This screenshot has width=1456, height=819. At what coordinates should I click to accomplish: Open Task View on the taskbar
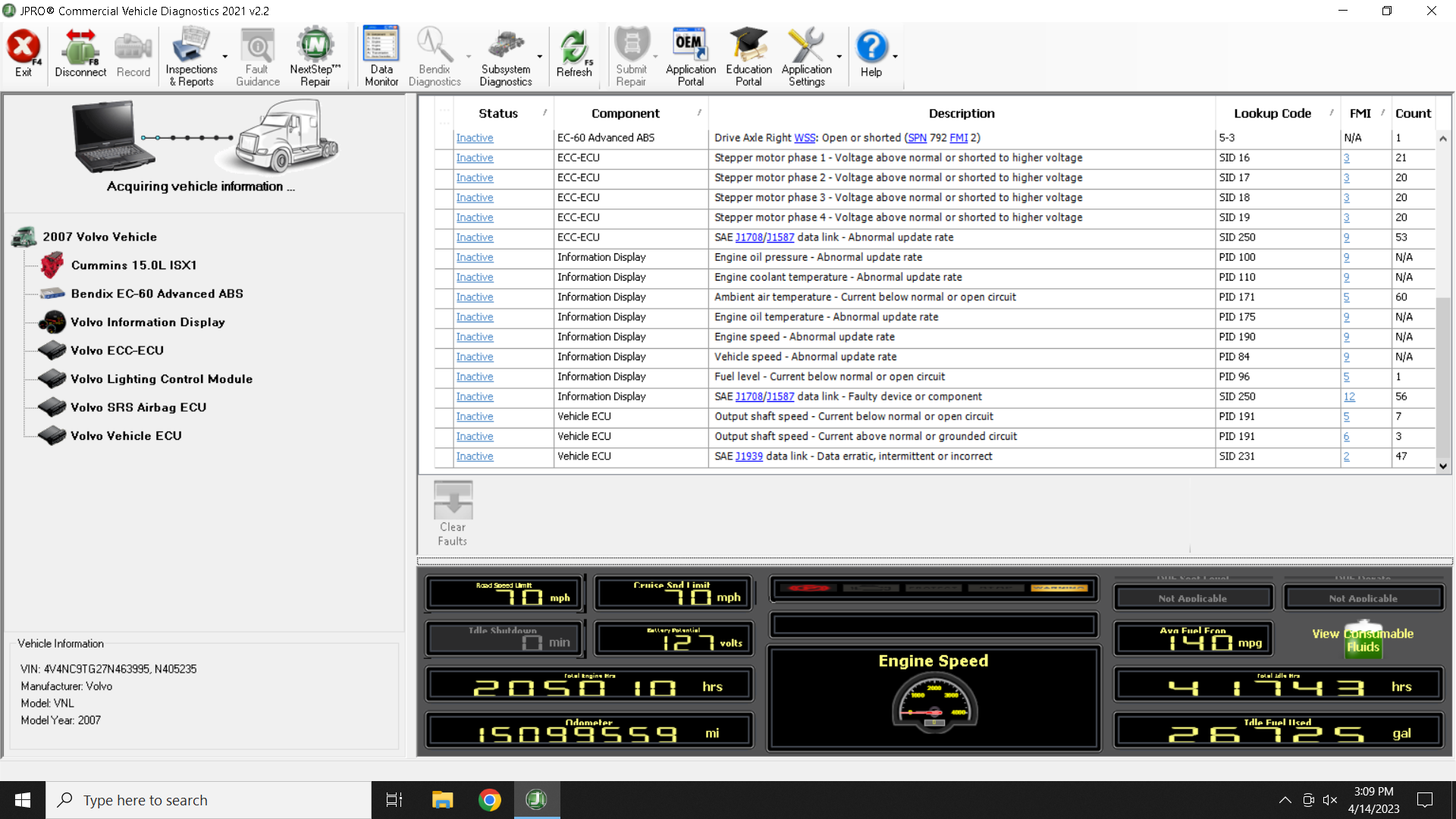(394, 800)
